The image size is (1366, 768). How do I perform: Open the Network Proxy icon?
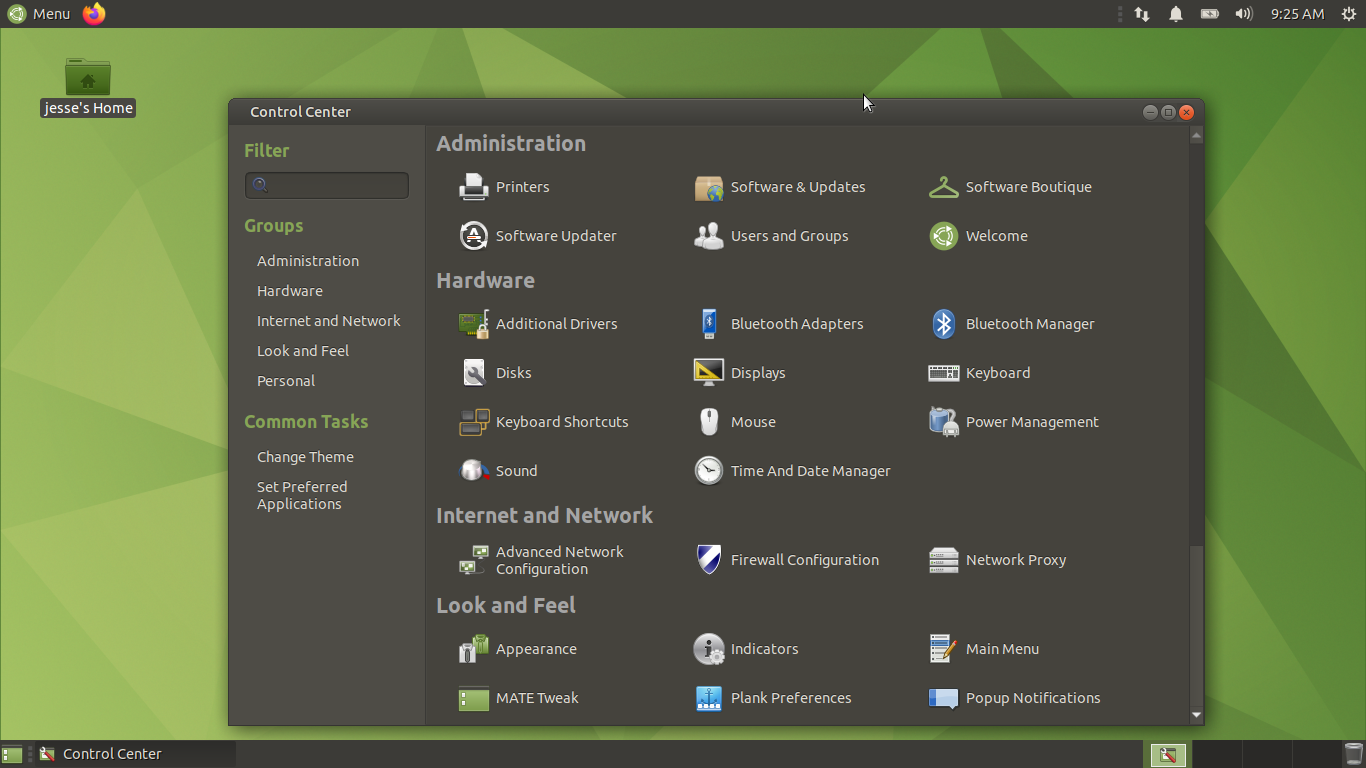point(944,560)
